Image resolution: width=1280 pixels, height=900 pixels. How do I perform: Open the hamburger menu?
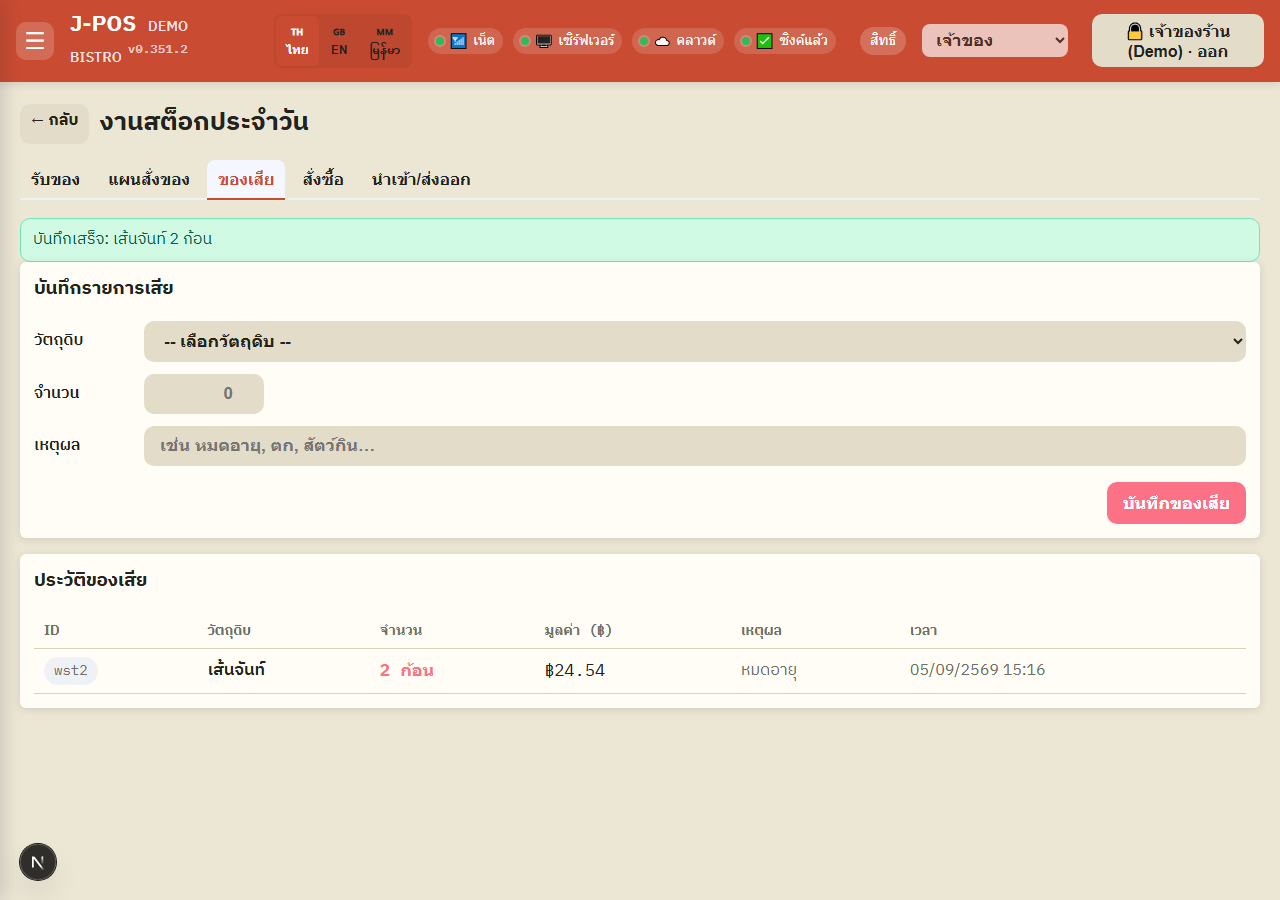(x=35, y=41)
